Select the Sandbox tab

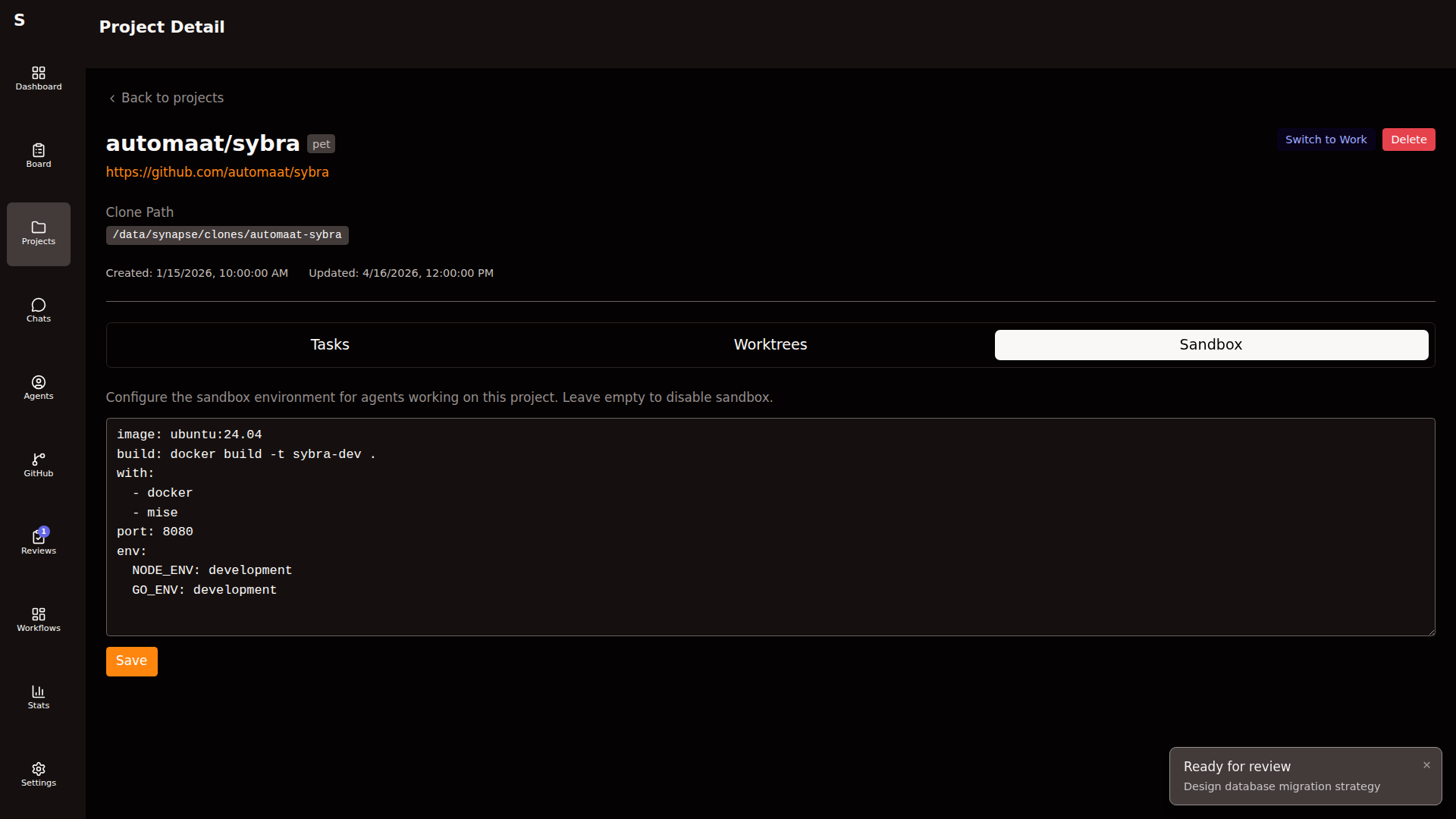click(x=1210, y=345)
